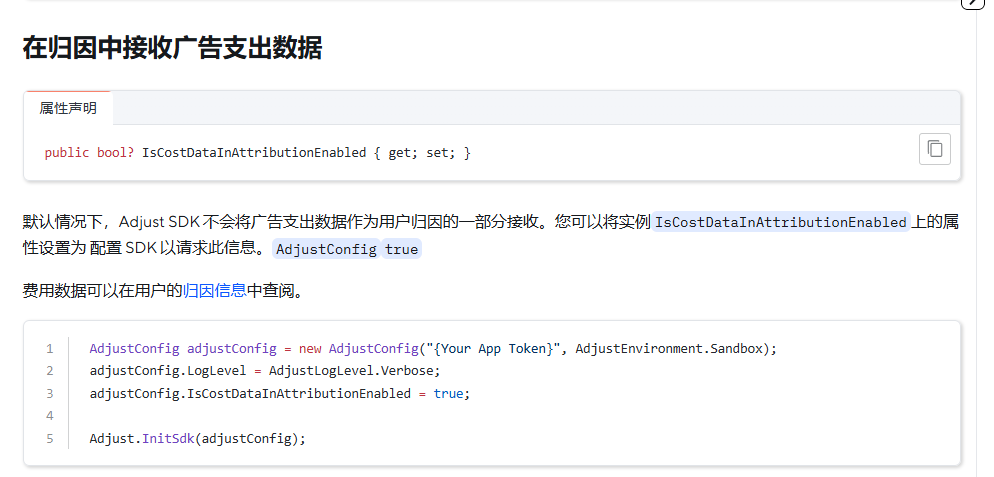This screenshot has width=994, height=477.
Task: Click the heading 在归因中接收广告支出数据
Action: (172, 48)
